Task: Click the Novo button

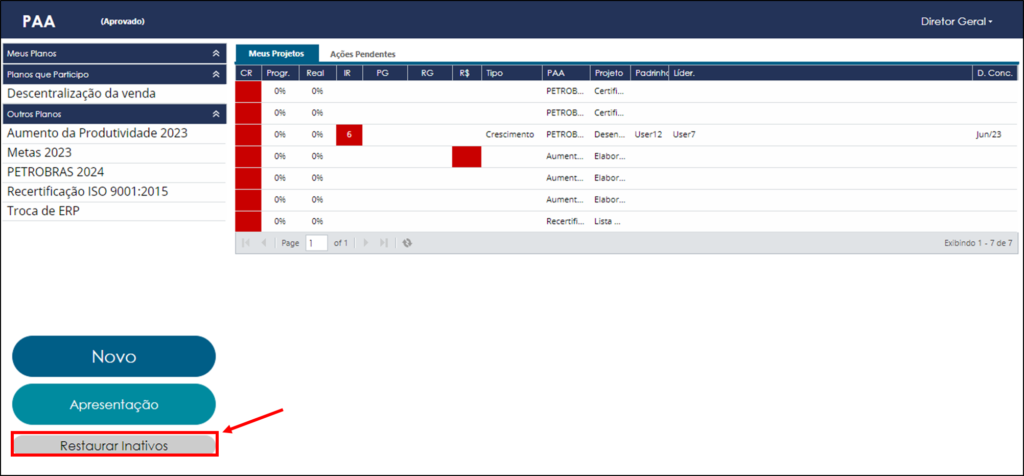Action: click(x=114, y=357)
